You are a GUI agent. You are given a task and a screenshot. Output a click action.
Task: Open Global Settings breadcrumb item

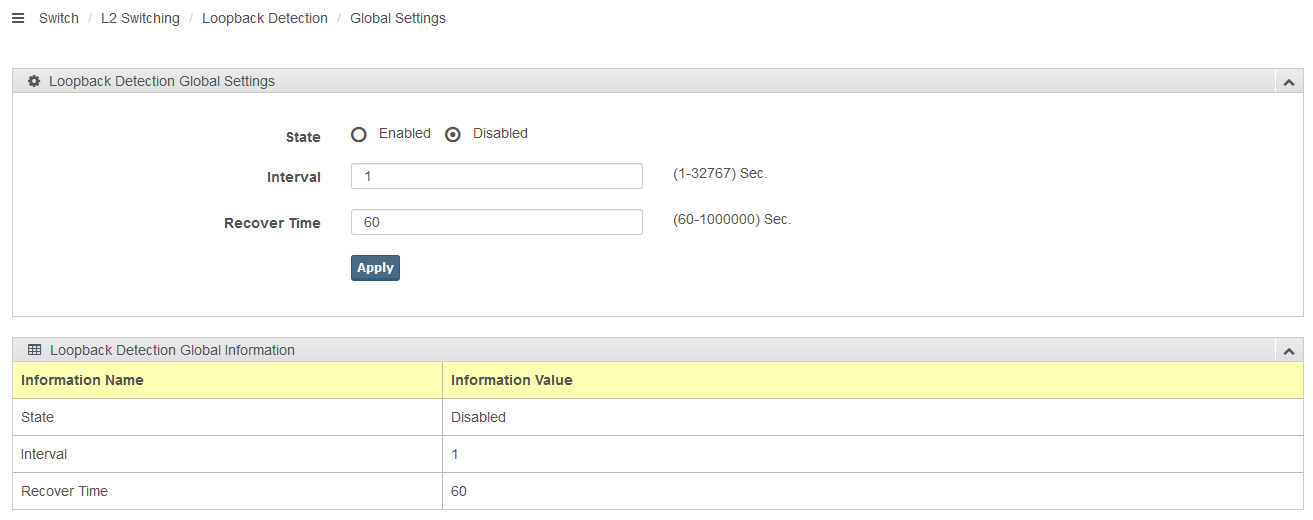click(x=398, y=18)
